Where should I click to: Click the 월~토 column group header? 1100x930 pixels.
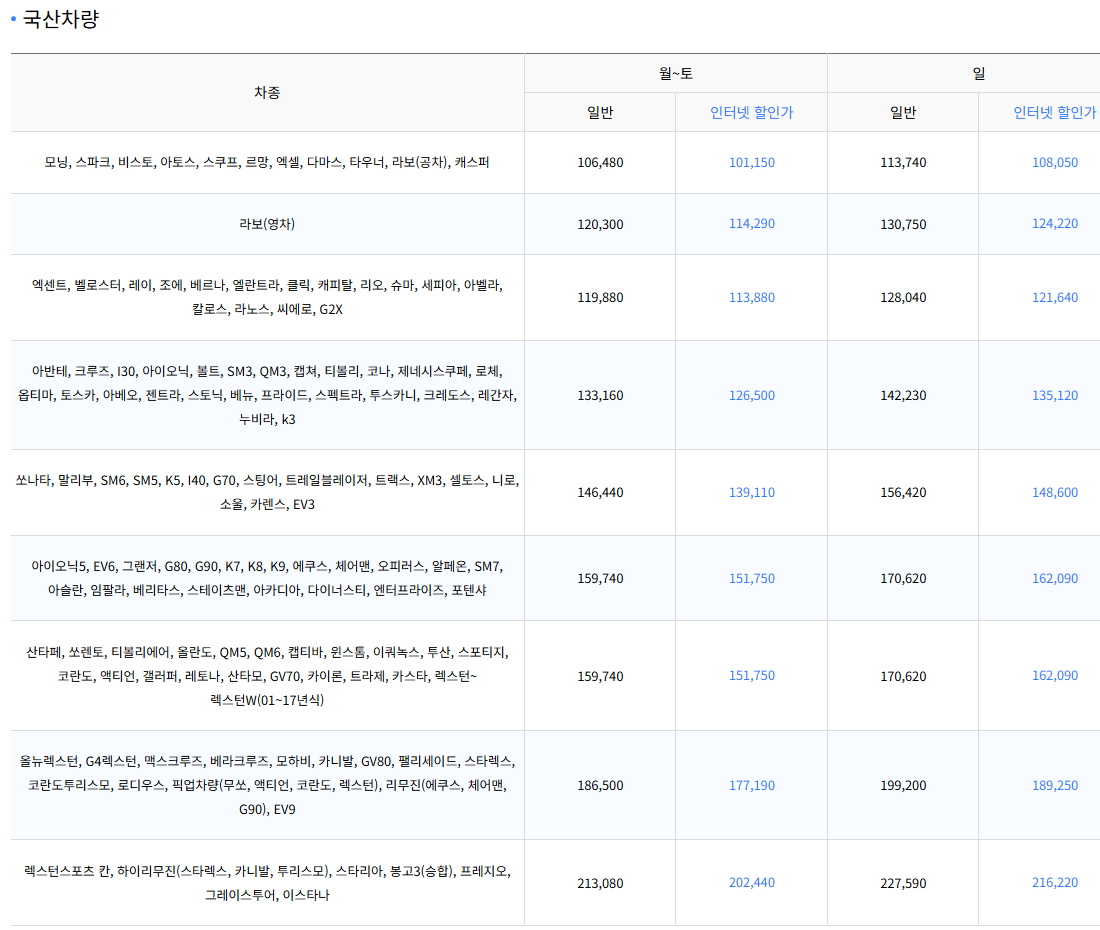(x=676, y=73)
